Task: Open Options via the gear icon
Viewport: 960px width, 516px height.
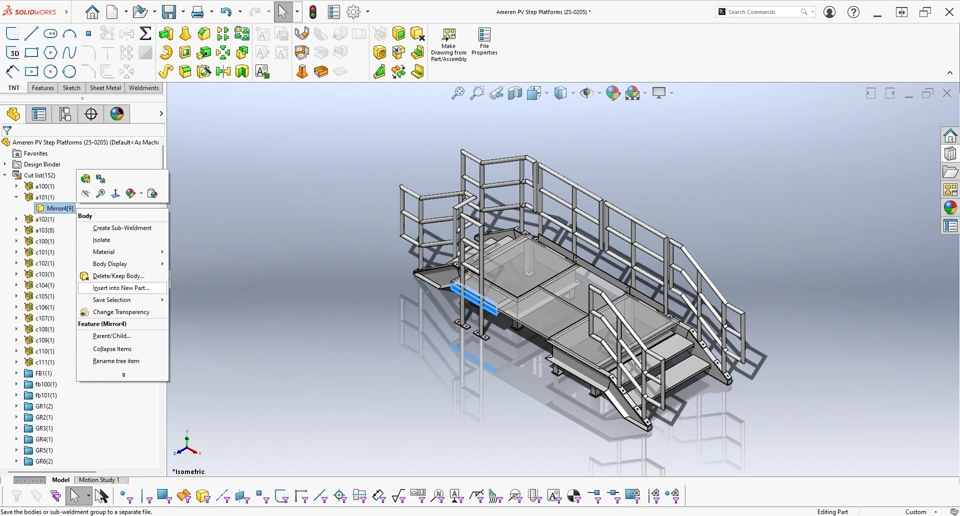Action: click(353, 12)
